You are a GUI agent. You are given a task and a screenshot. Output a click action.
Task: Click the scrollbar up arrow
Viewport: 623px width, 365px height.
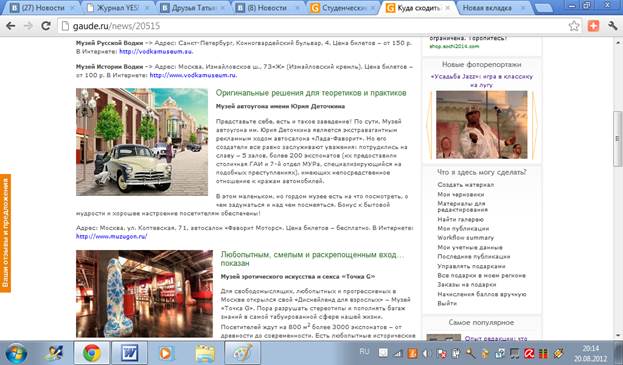pyautogui.click(x=618, y=42)
